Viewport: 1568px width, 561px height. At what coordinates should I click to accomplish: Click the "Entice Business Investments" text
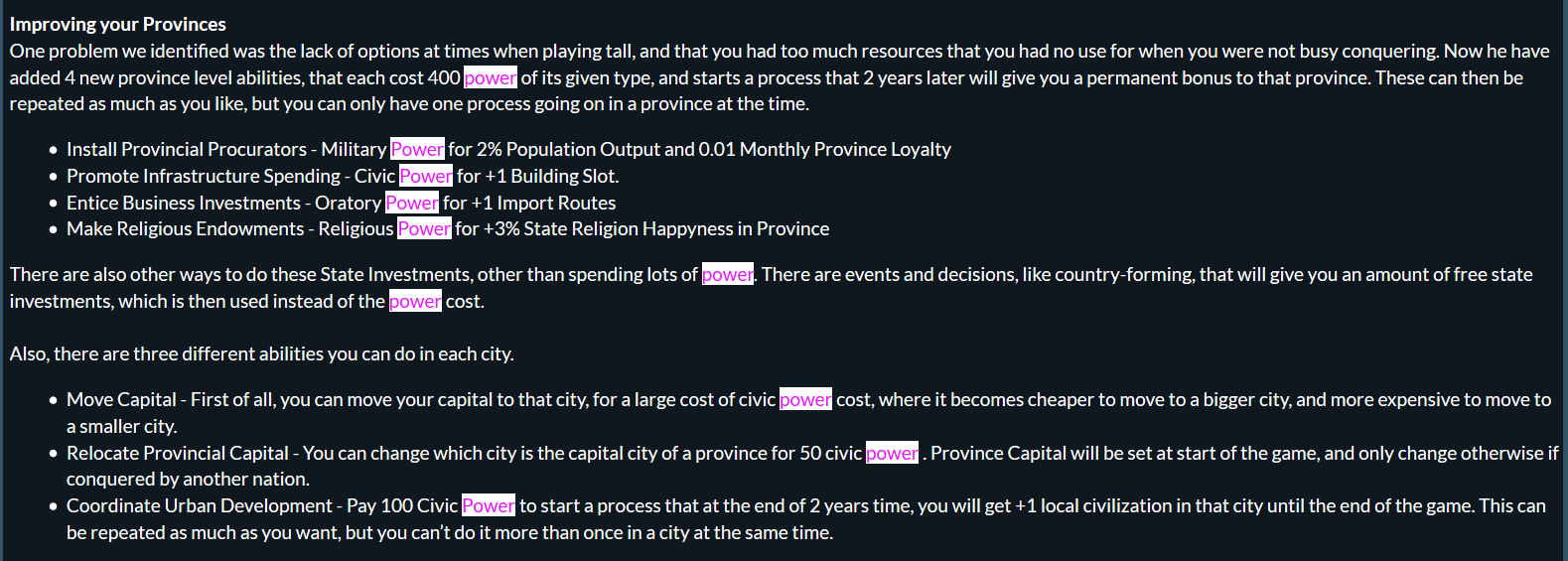[x=184, y=203]
